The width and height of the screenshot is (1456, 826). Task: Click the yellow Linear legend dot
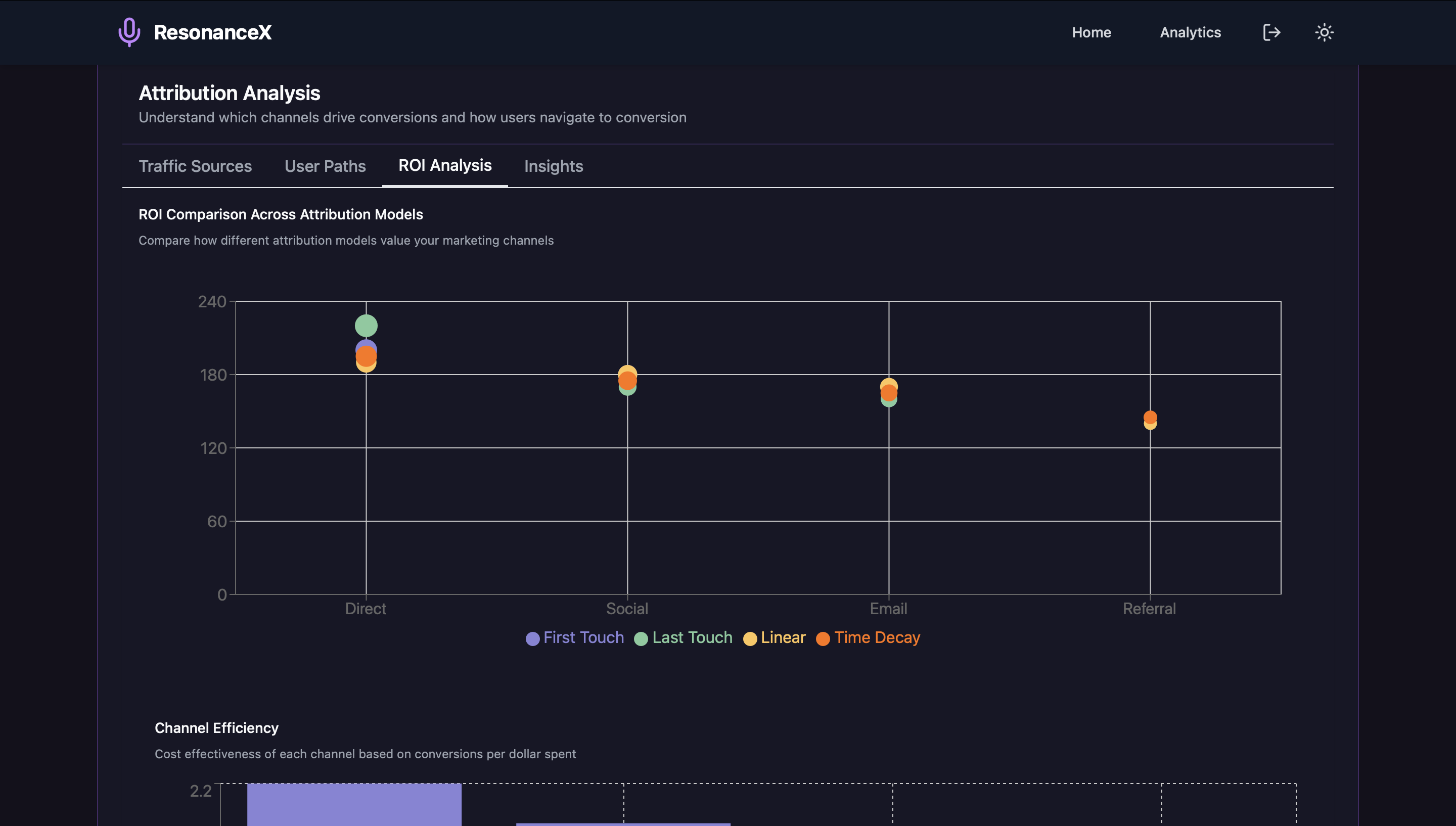750,639
